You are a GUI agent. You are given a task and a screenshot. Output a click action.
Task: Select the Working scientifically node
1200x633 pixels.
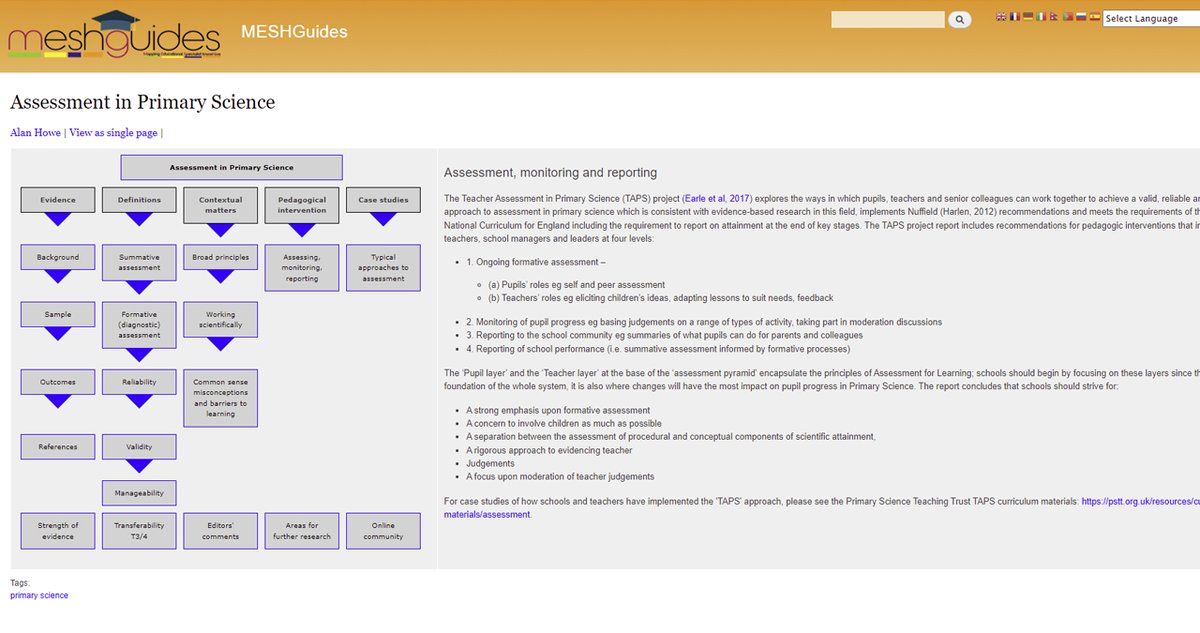220,319
